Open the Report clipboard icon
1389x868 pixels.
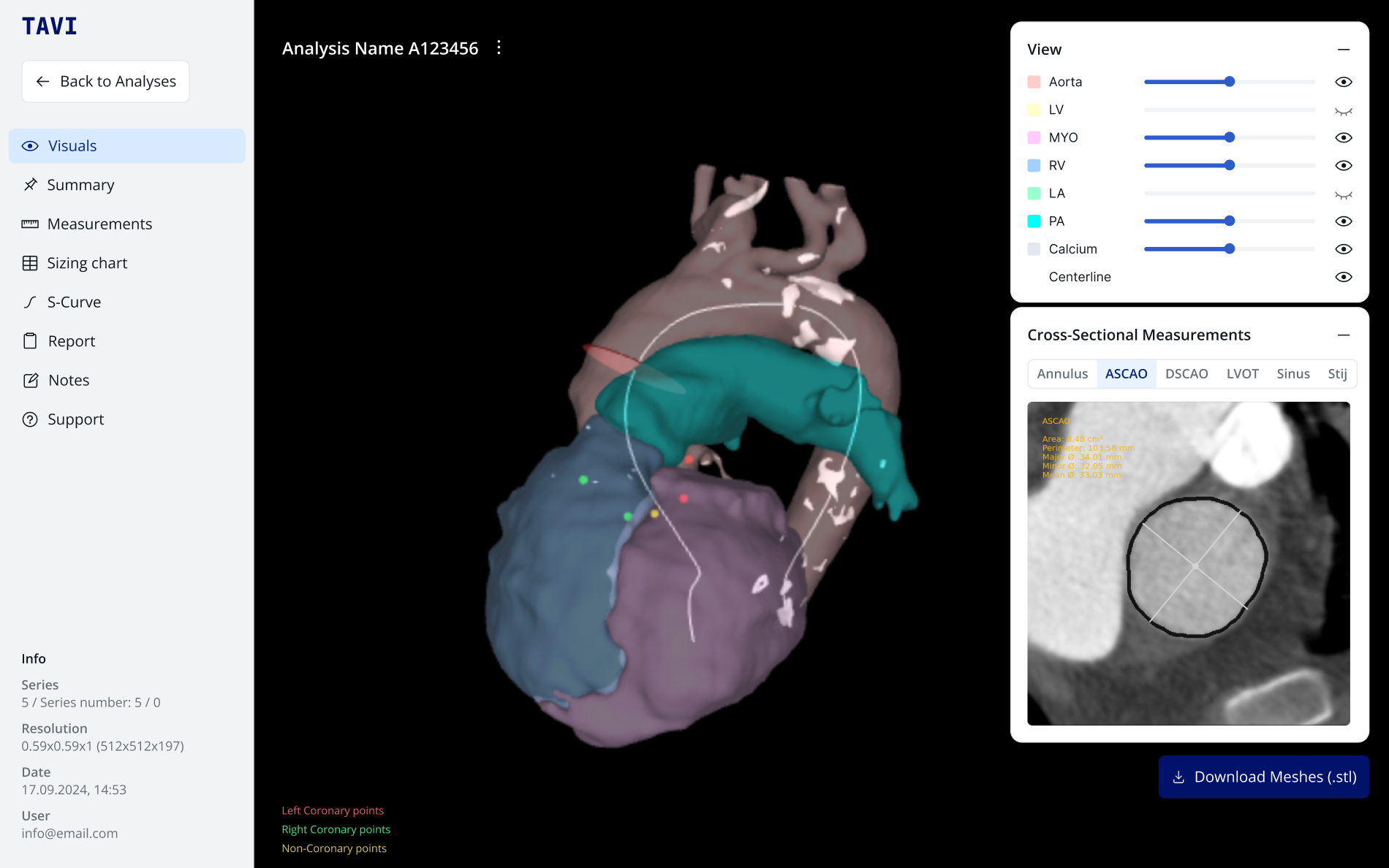(30, 341)
